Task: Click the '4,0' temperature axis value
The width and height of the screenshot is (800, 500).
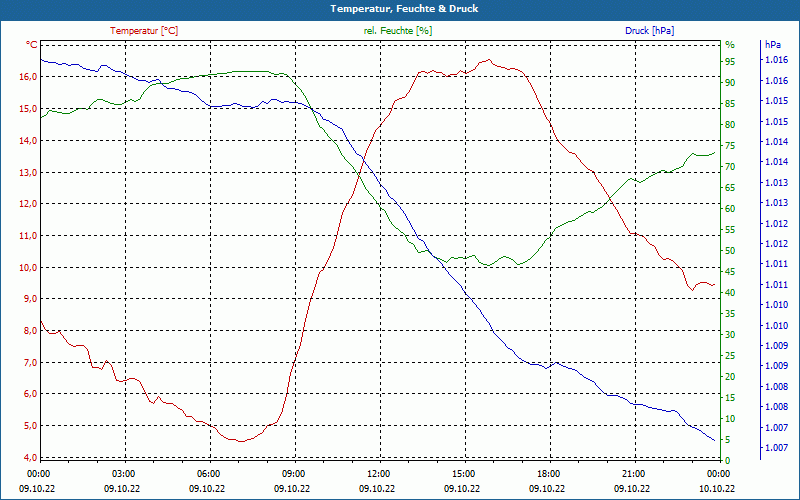Action: point(31,458)
